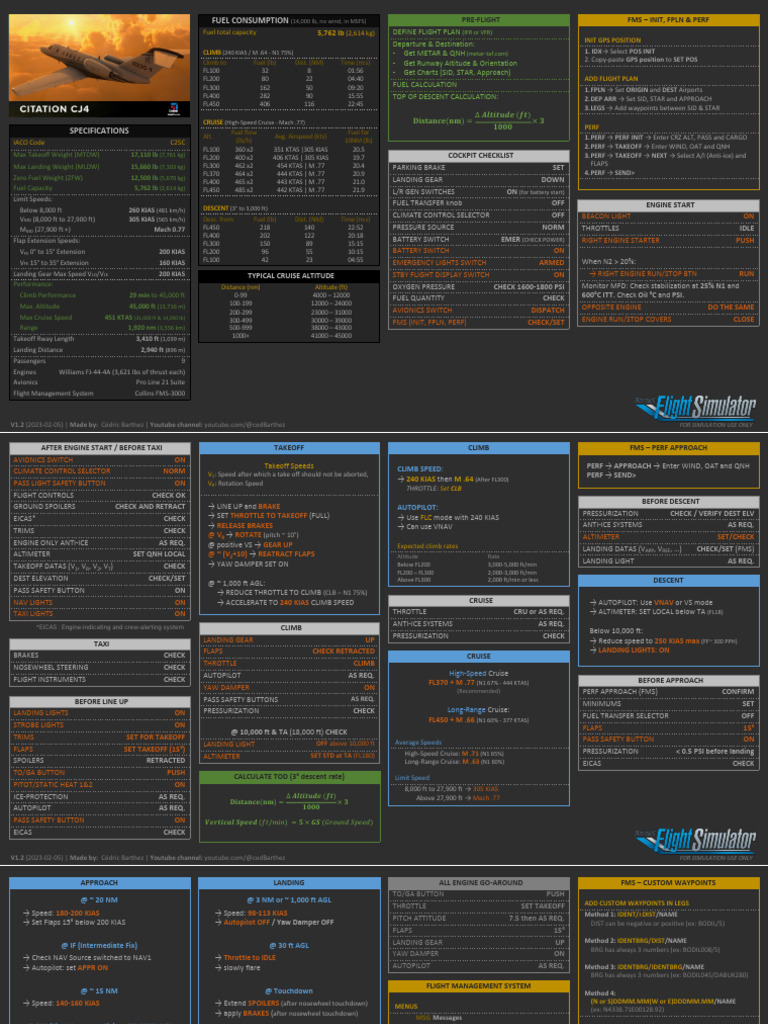Screen dimensions: 768x1024
Task: Click the Flight Simulator logo below Engine Start
Action: [696, 408]
